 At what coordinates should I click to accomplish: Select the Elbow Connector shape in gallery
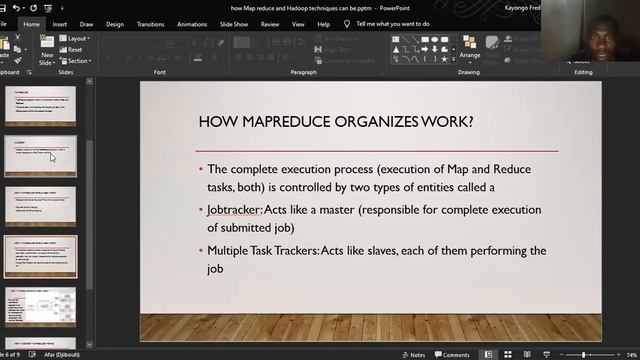click(405, 49)
